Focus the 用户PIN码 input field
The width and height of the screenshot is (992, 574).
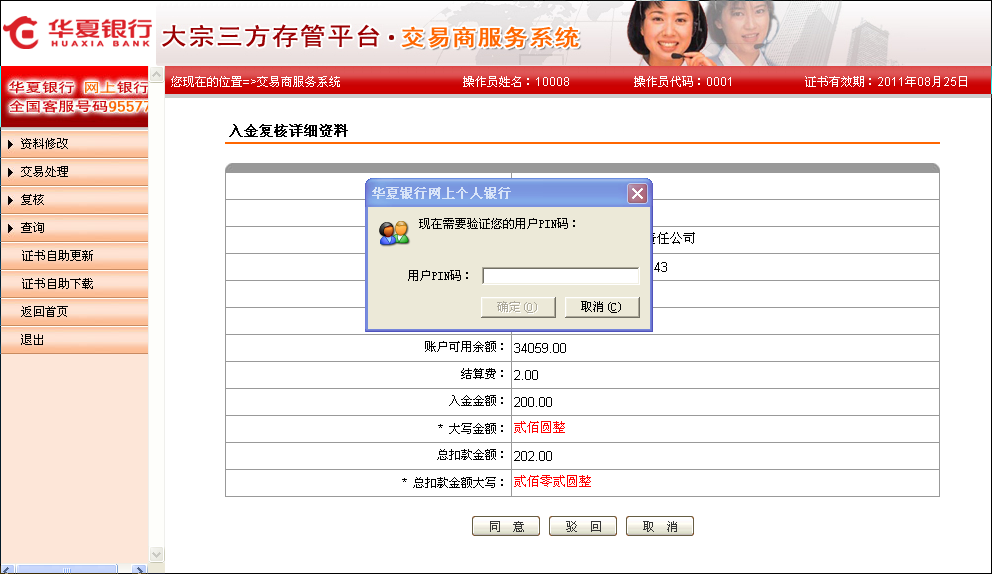[561, 276]
